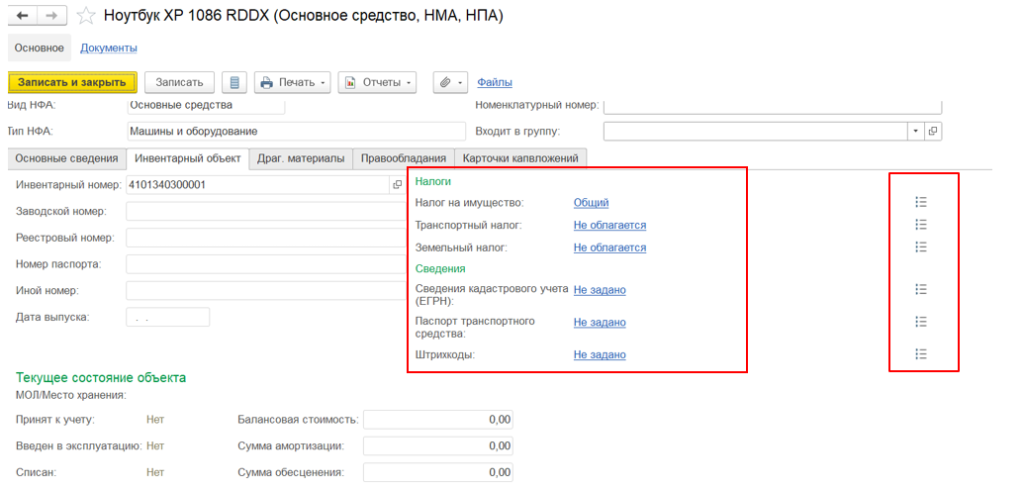Open the document list icon beside Записать

[x=234, y=83]
